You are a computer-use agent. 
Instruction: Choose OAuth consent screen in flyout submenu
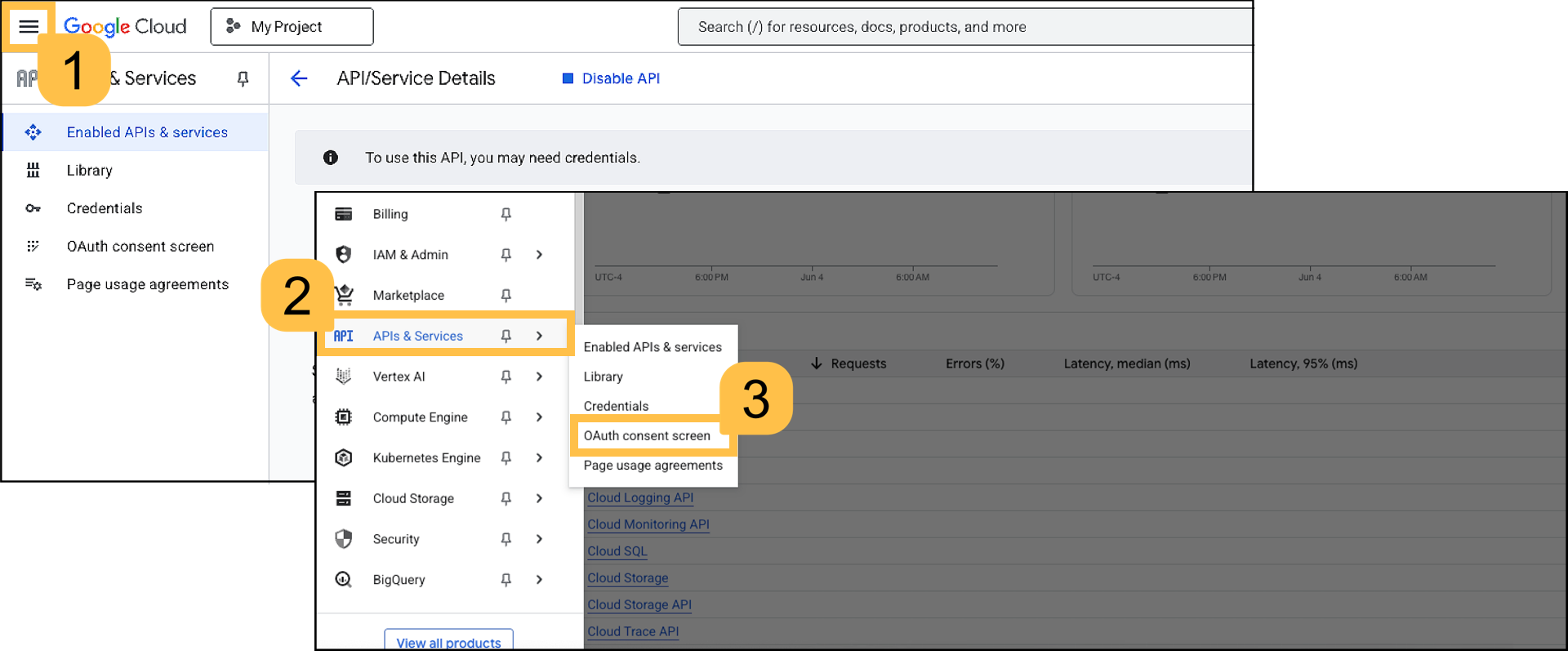coord(647,435)
